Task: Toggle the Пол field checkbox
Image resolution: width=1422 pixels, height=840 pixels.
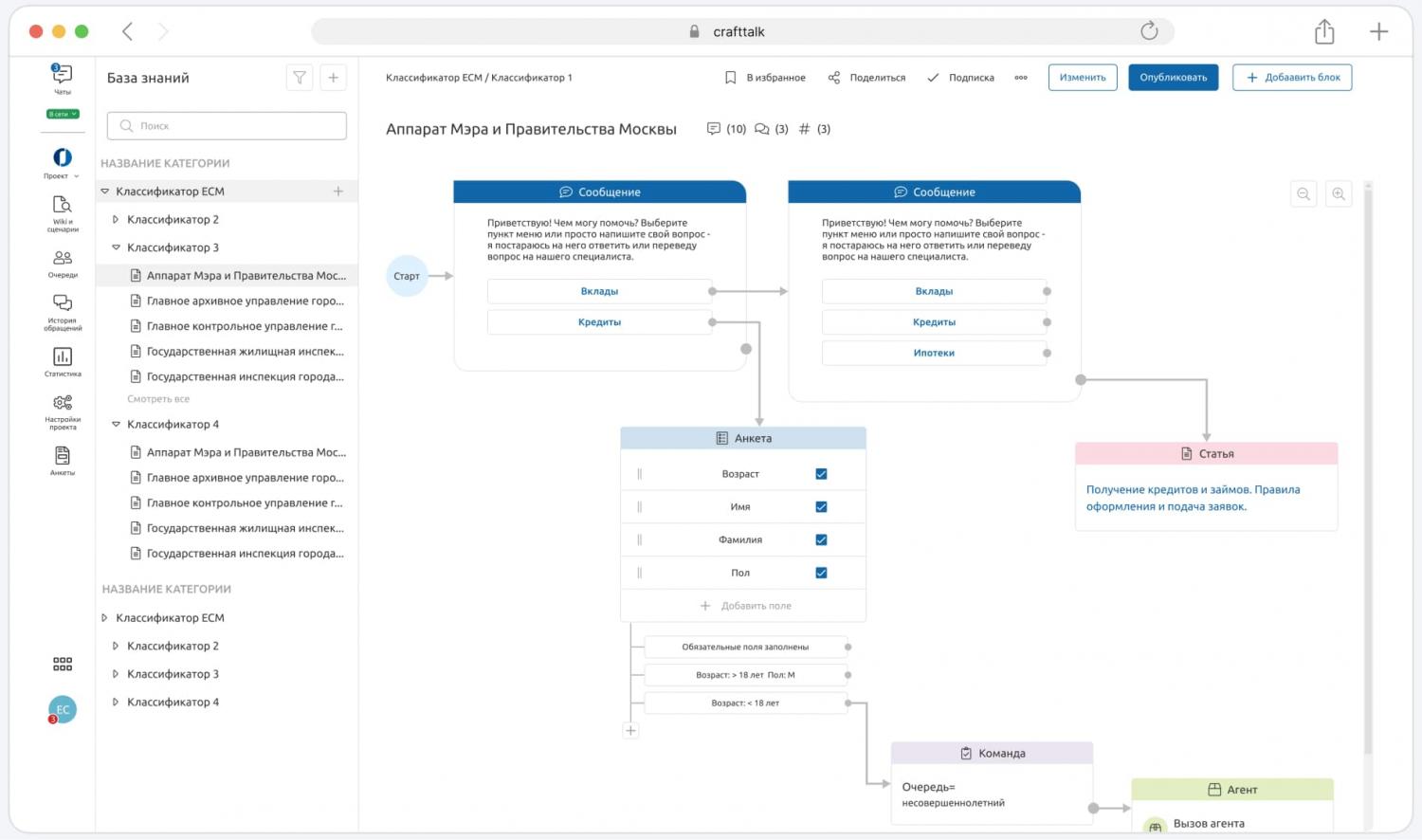Action: pos(821,573)
